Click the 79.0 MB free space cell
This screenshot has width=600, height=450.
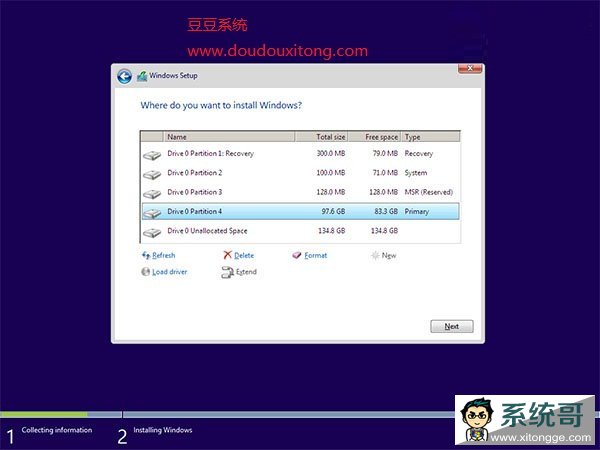tap(385, 153)
